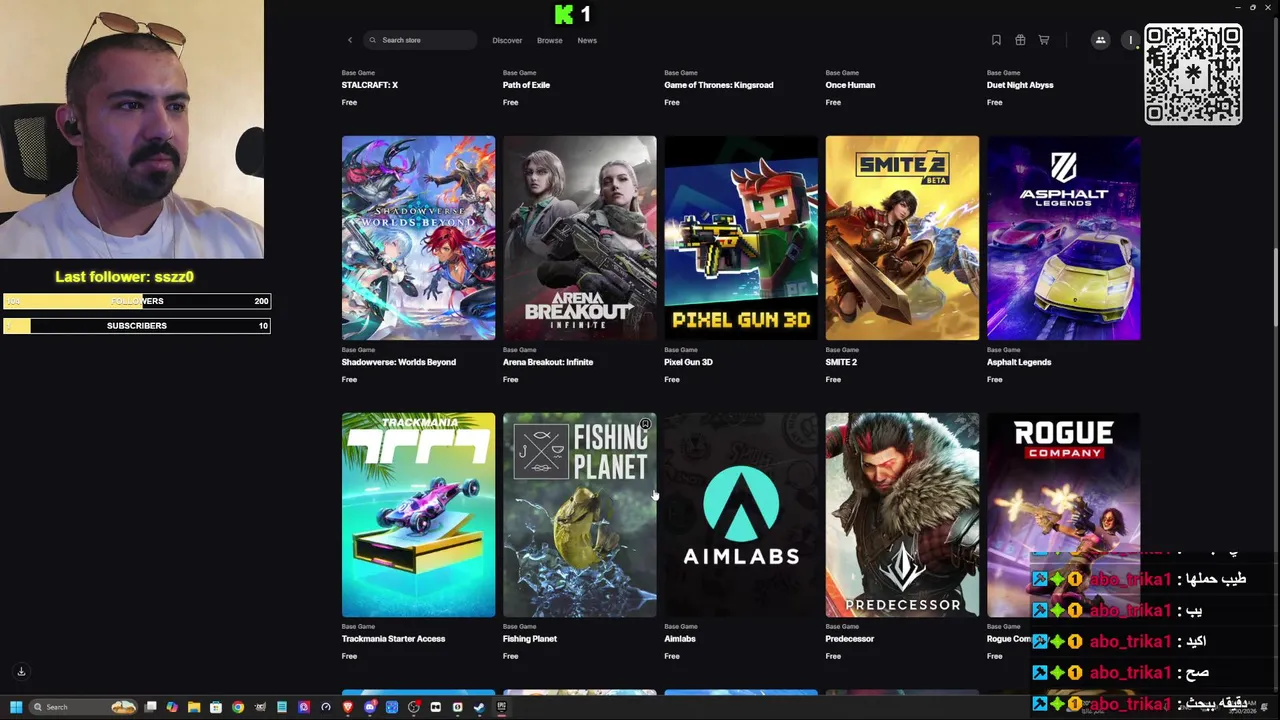This screenshot has height=720, width=1280.
Task: Click the Windows taskbar Search box
Action: [83, 707]
